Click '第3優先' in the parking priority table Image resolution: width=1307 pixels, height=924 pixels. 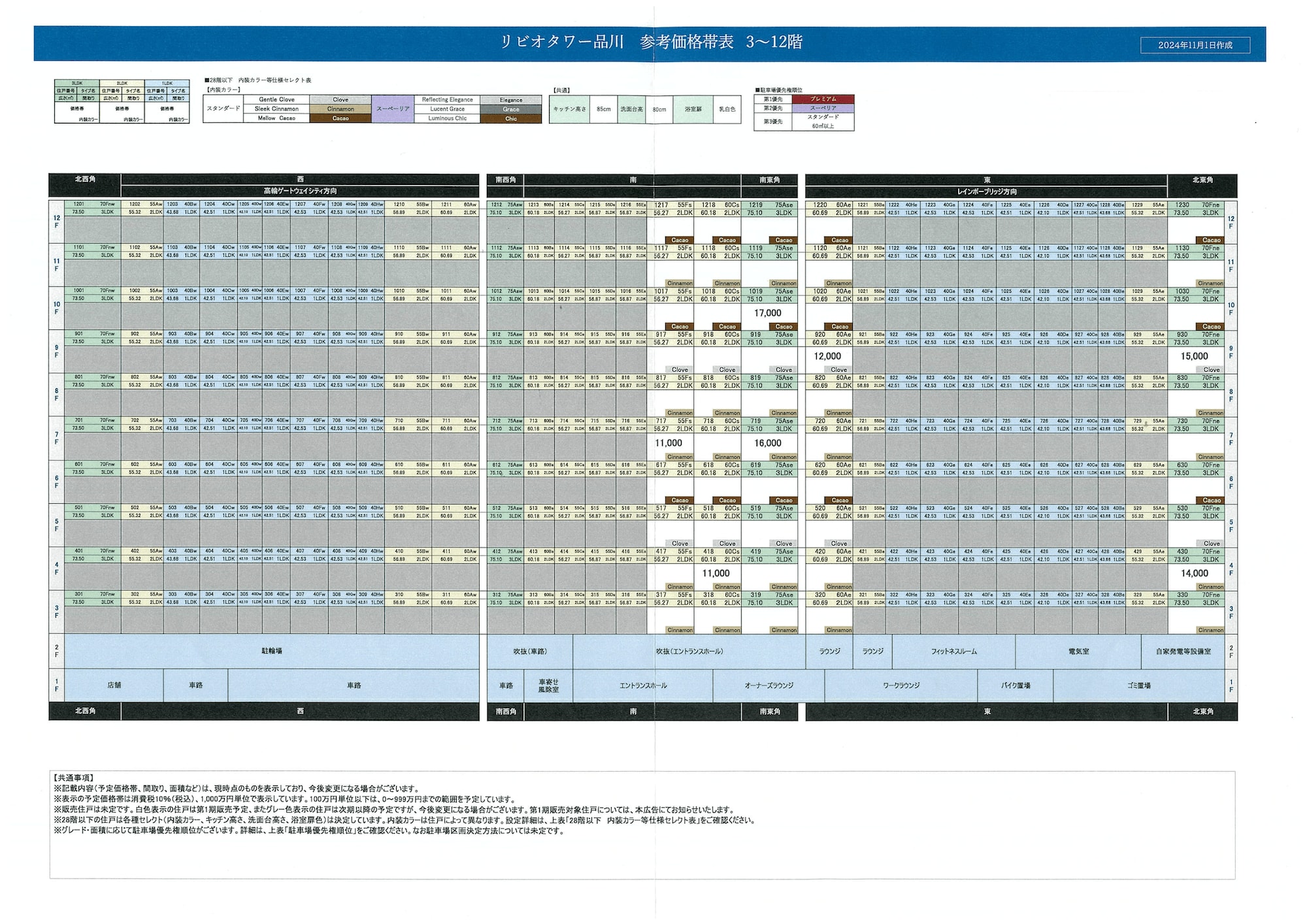tap(773, 122)
